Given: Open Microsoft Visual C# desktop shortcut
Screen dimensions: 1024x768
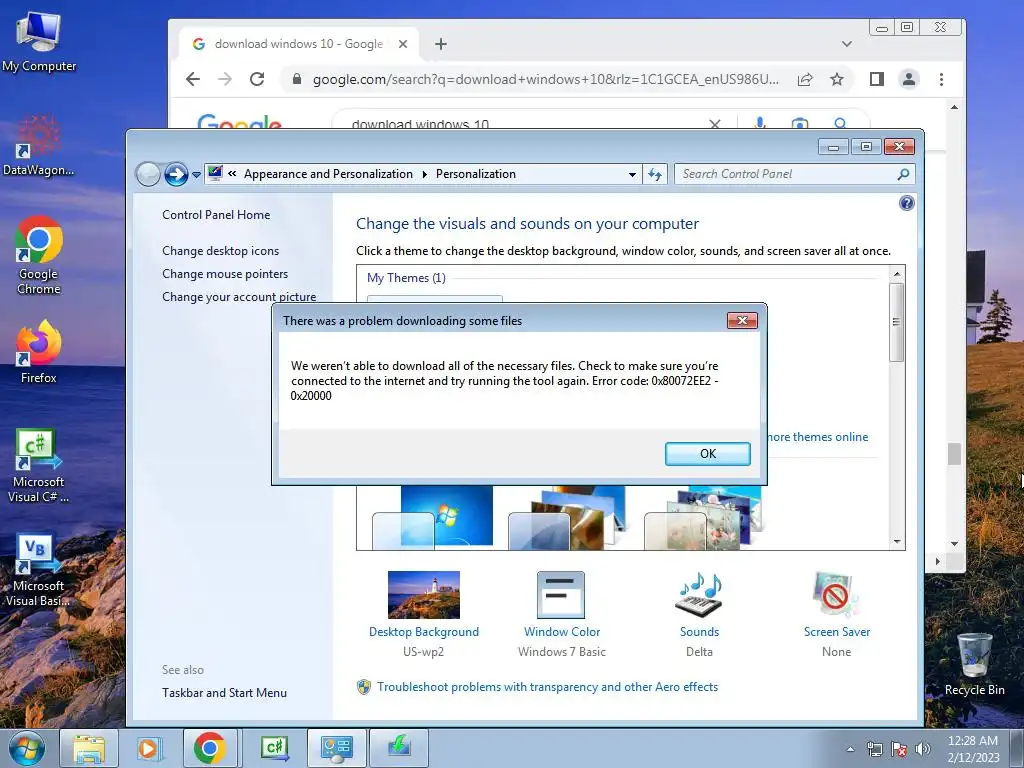Looking at the screenshot, I should [x=39, y=466].
